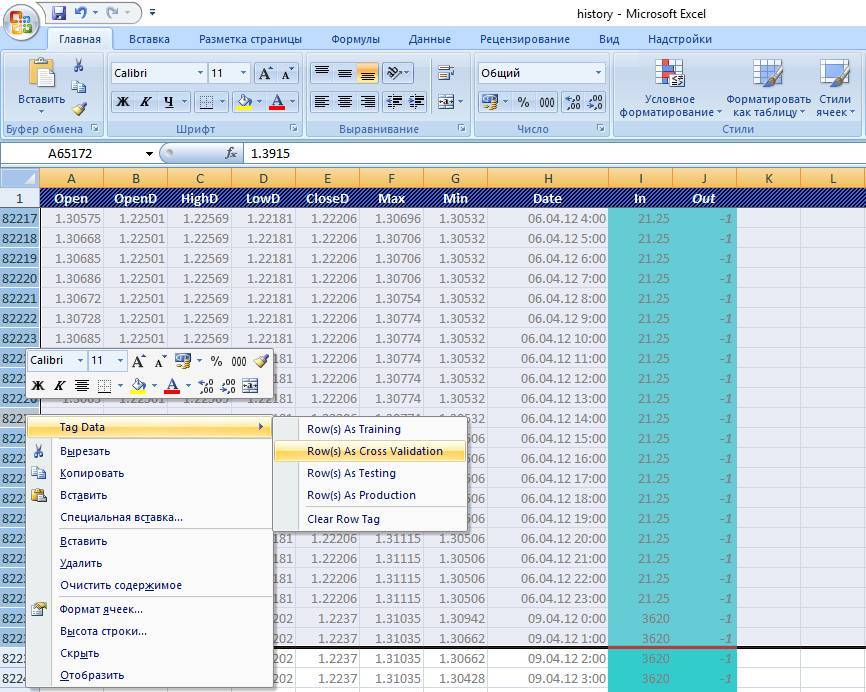Click the formula bar showing 1.3915
The height and width of the screenshot is (692, 866).
[552, 154]
